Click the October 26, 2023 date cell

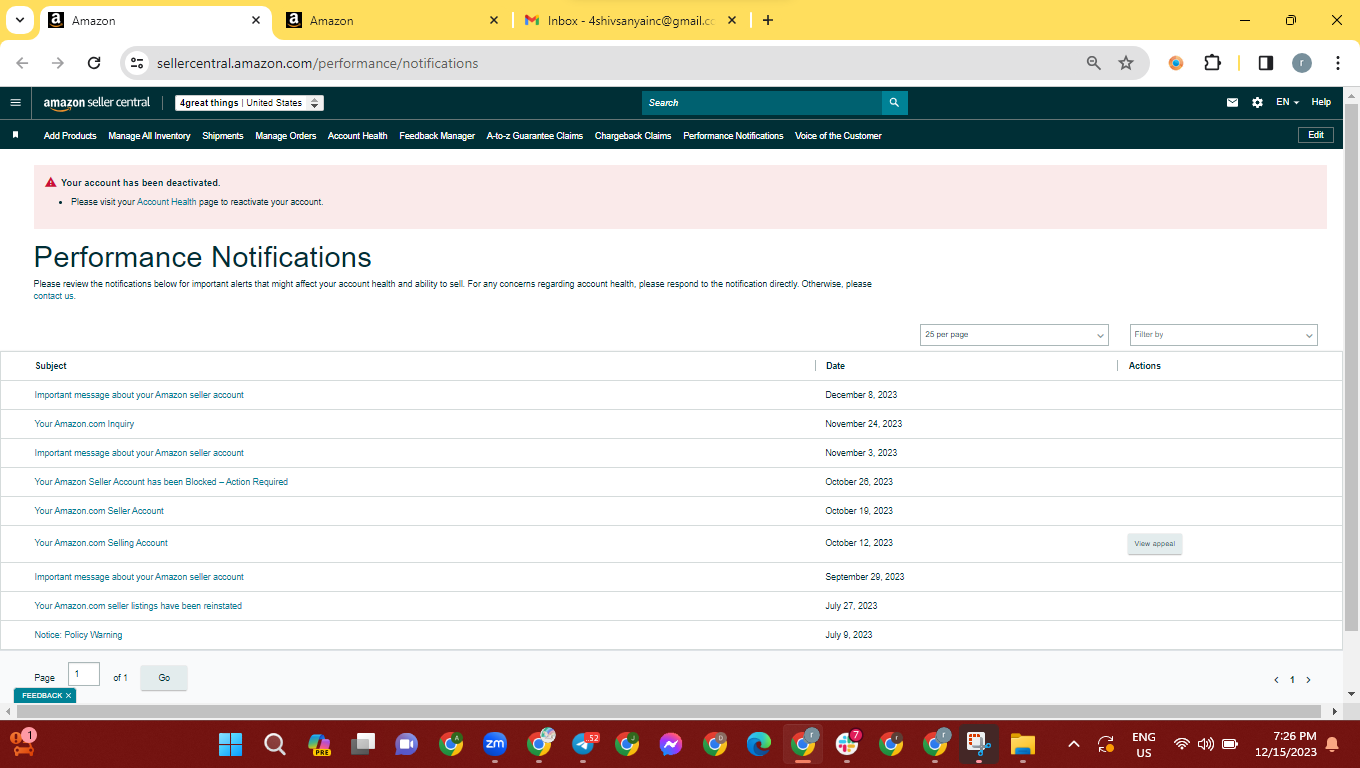pos(859,482)
